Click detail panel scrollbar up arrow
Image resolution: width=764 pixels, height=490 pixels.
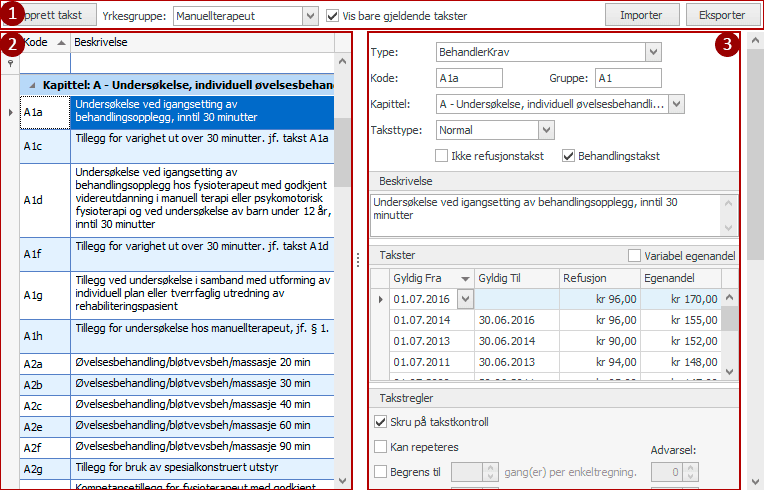(x=755, y=41)
